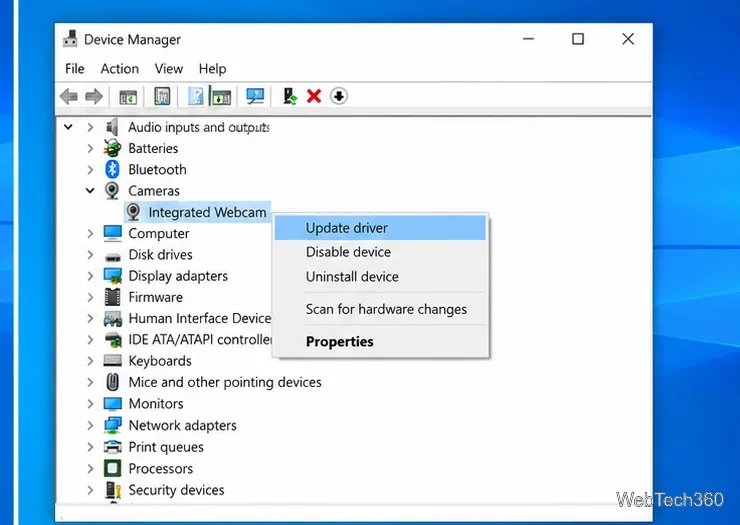This screenshot has height=525, width=740.
Task: Expand the Firmware chevron
Action: pos(90,297)
